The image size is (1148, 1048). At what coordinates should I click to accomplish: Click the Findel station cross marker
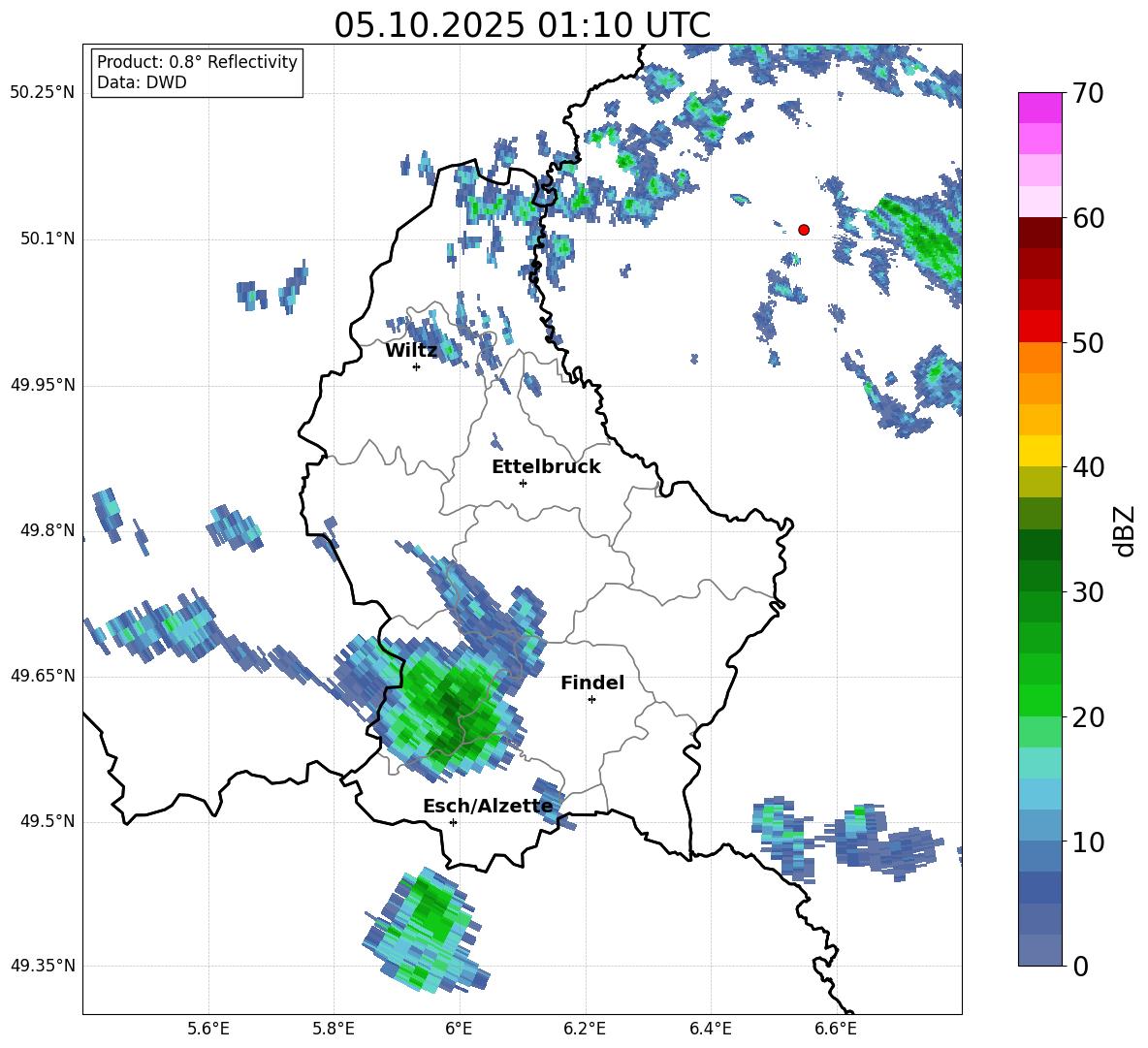click(x=591, y=700)
